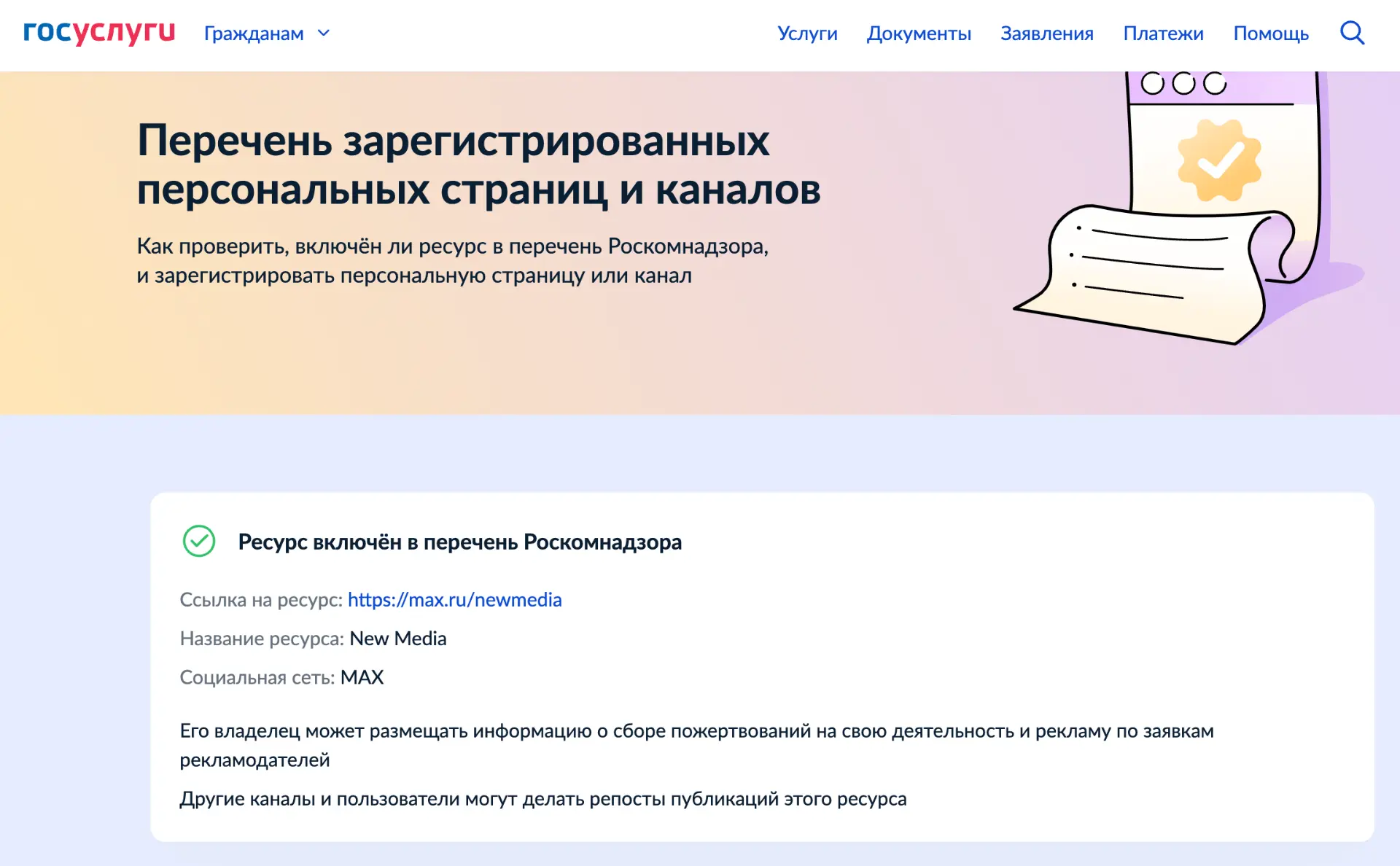Viewport: 1400px width, 866px height.
Task: Click the label Ссылка на ресурс
Action: tap(261, 600)
